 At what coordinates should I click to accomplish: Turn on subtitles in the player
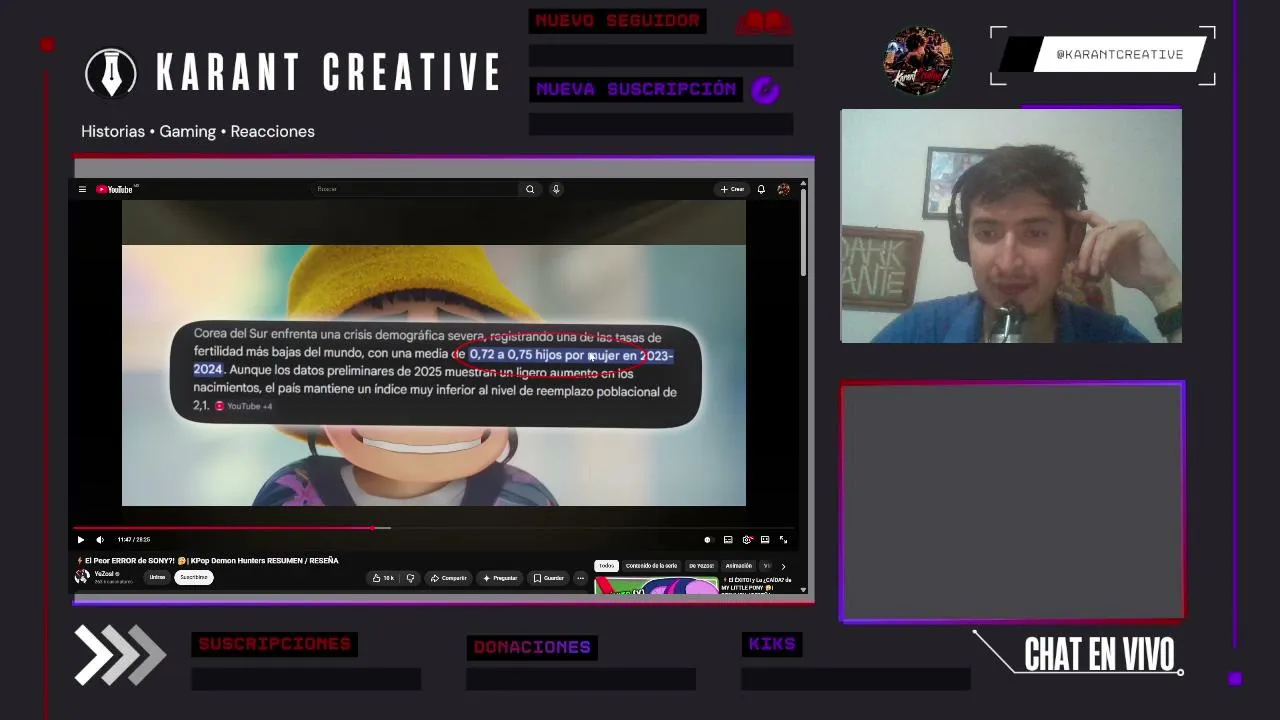728,540
